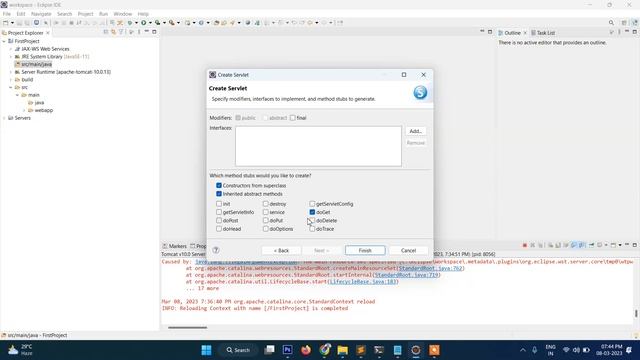Minimize the editor area using its minimize icon
The height and width of the screenshot is (360, 640).
point(482,32)
